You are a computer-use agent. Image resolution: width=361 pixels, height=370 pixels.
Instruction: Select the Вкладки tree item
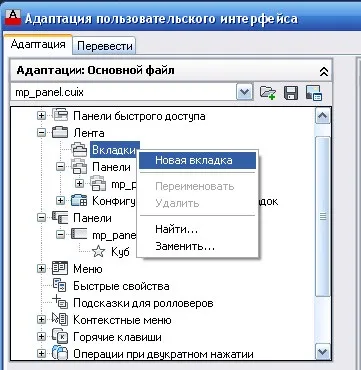pyautogui.click(x=114, y=150)
